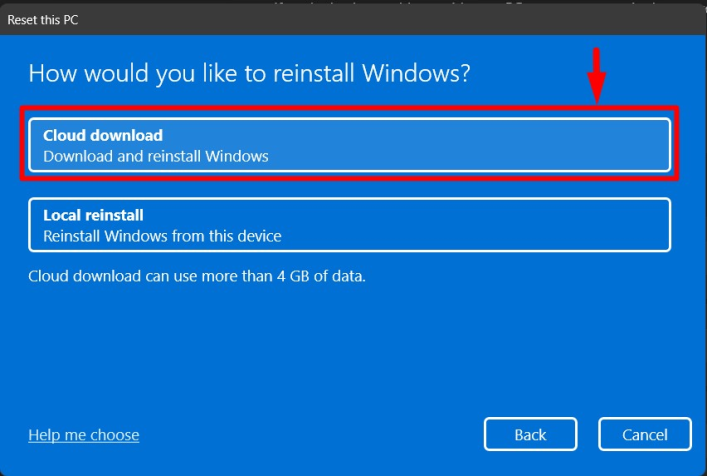The height and width of the screenshot is (476, 707).
Task: Click the bold "Local reinstall" label
Action: pyautogui.click(x=94, y=215)
